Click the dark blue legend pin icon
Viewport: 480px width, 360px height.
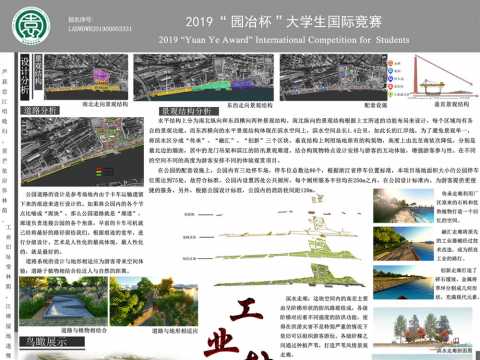pos(390,79)
